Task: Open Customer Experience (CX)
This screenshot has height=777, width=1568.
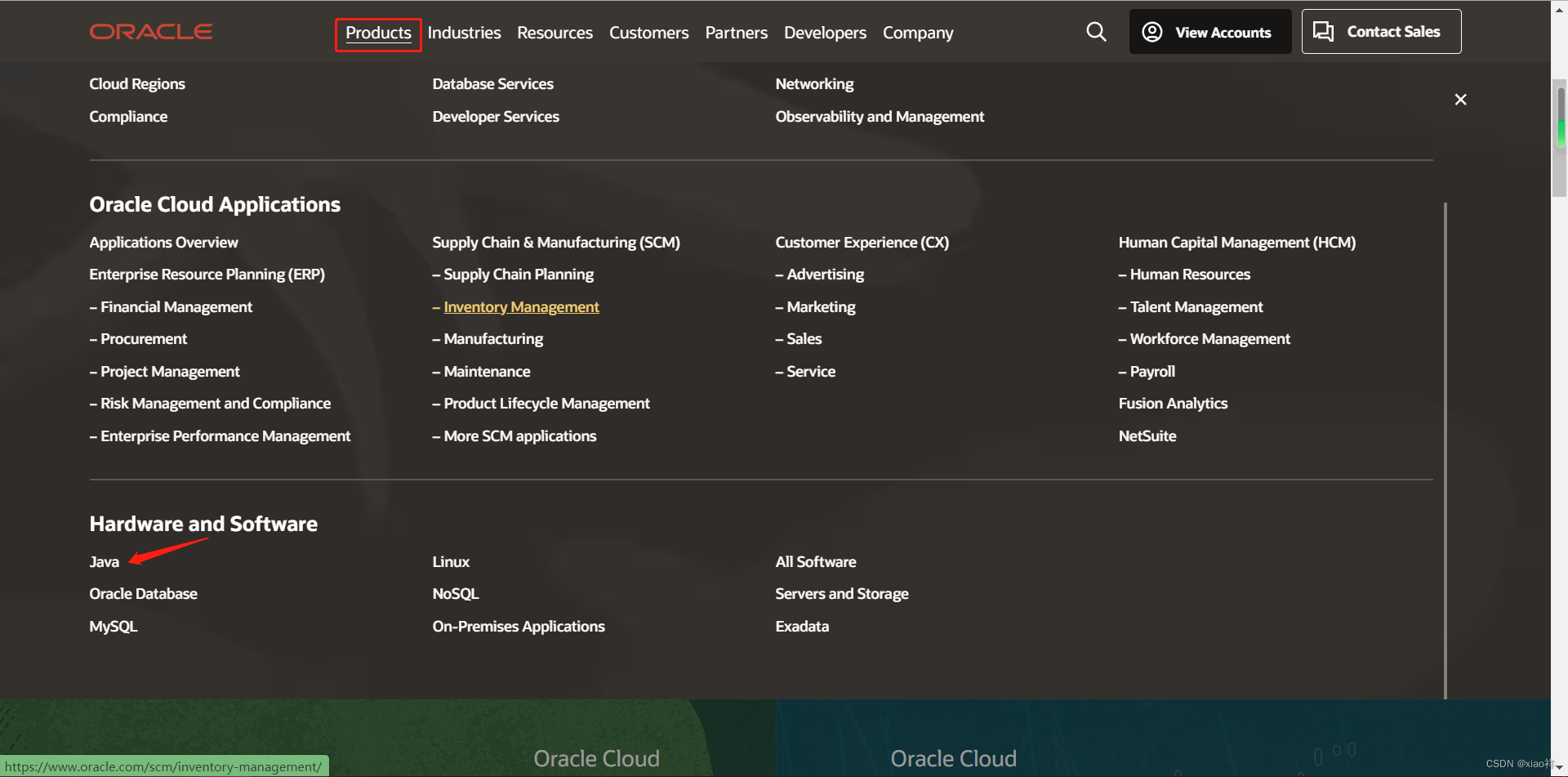Action: coord(862,243)
